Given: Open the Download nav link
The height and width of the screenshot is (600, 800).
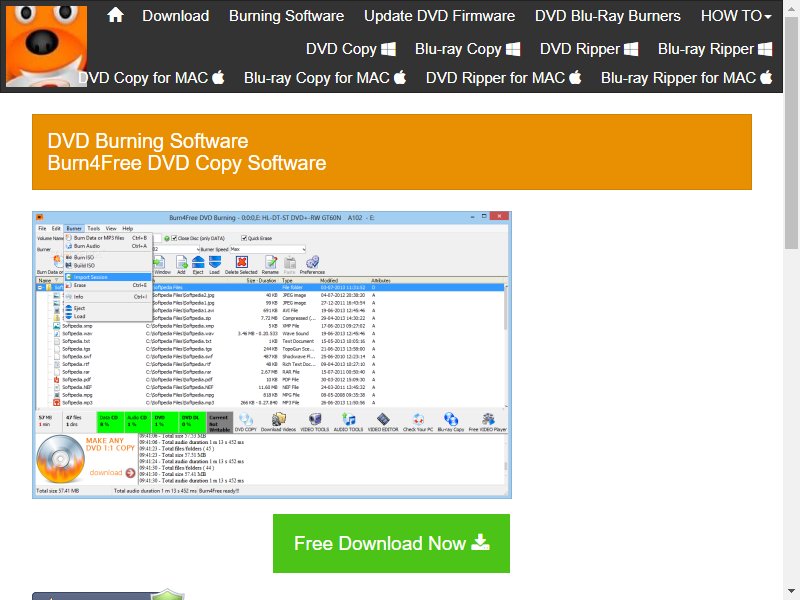Looking at the screenshot, I should tap(176, 16).
